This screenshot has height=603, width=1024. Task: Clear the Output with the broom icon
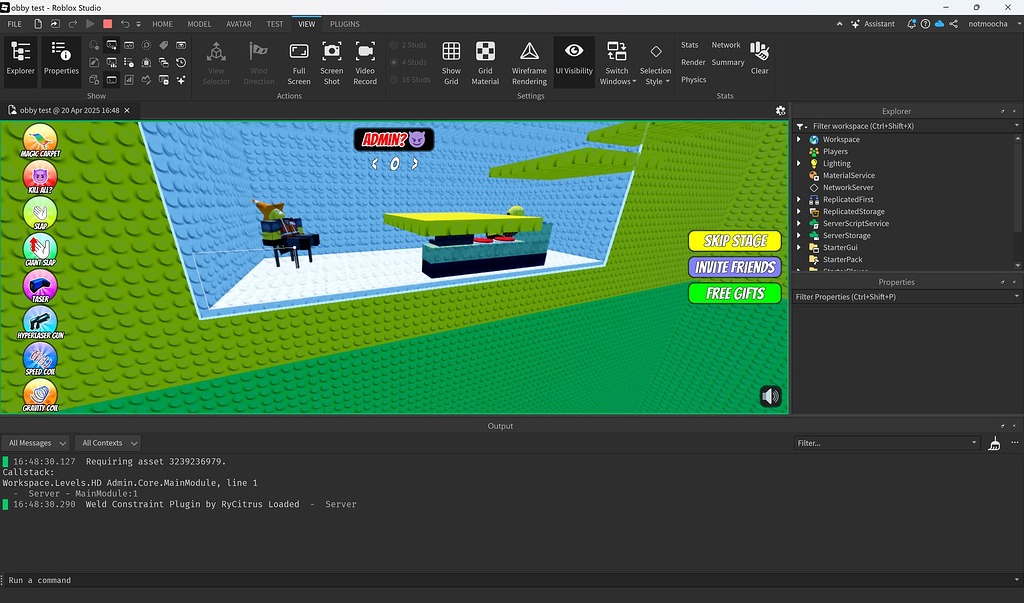tap(994, 442)
